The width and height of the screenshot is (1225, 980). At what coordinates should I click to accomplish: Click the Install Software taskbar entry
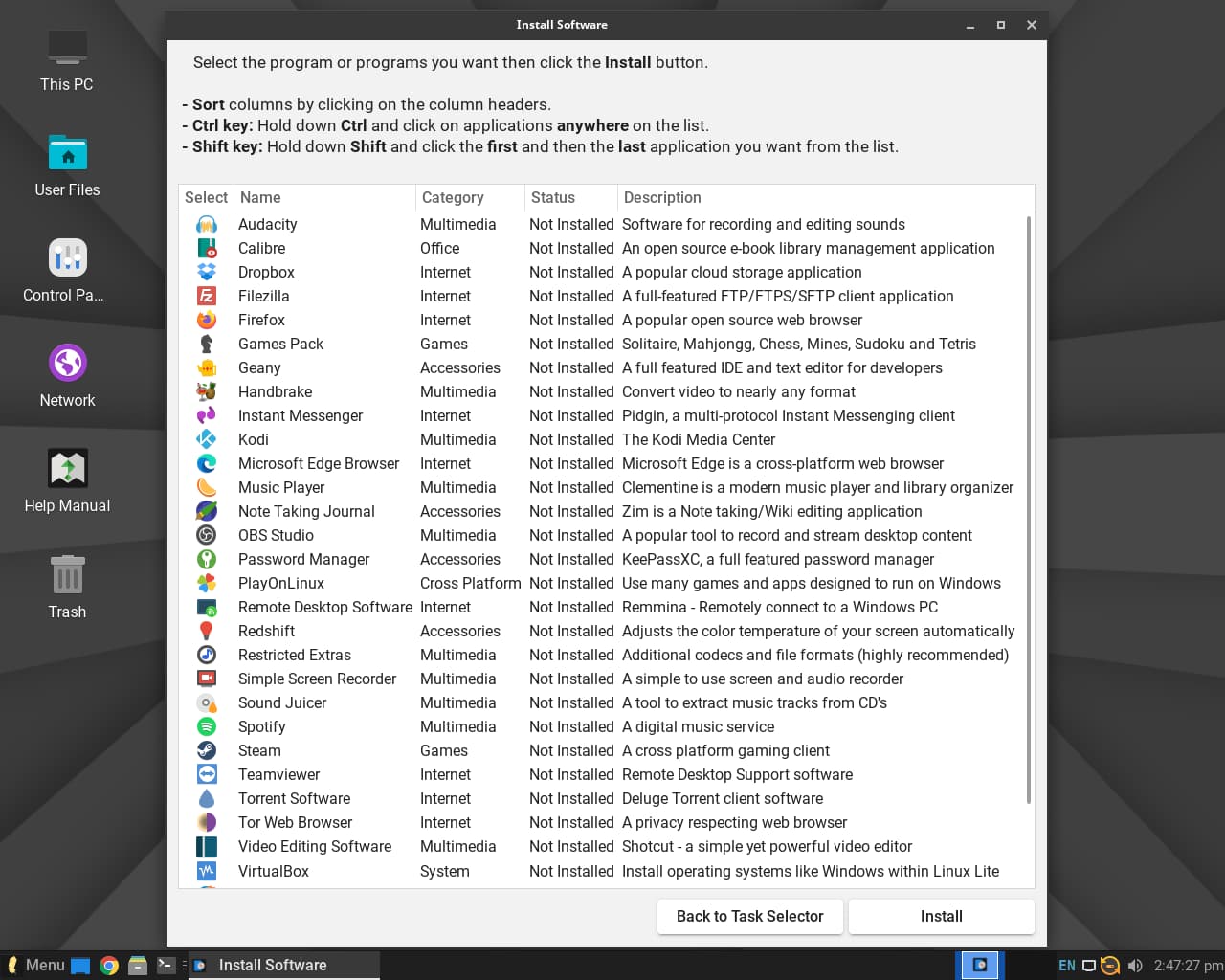tap(273, 965)
